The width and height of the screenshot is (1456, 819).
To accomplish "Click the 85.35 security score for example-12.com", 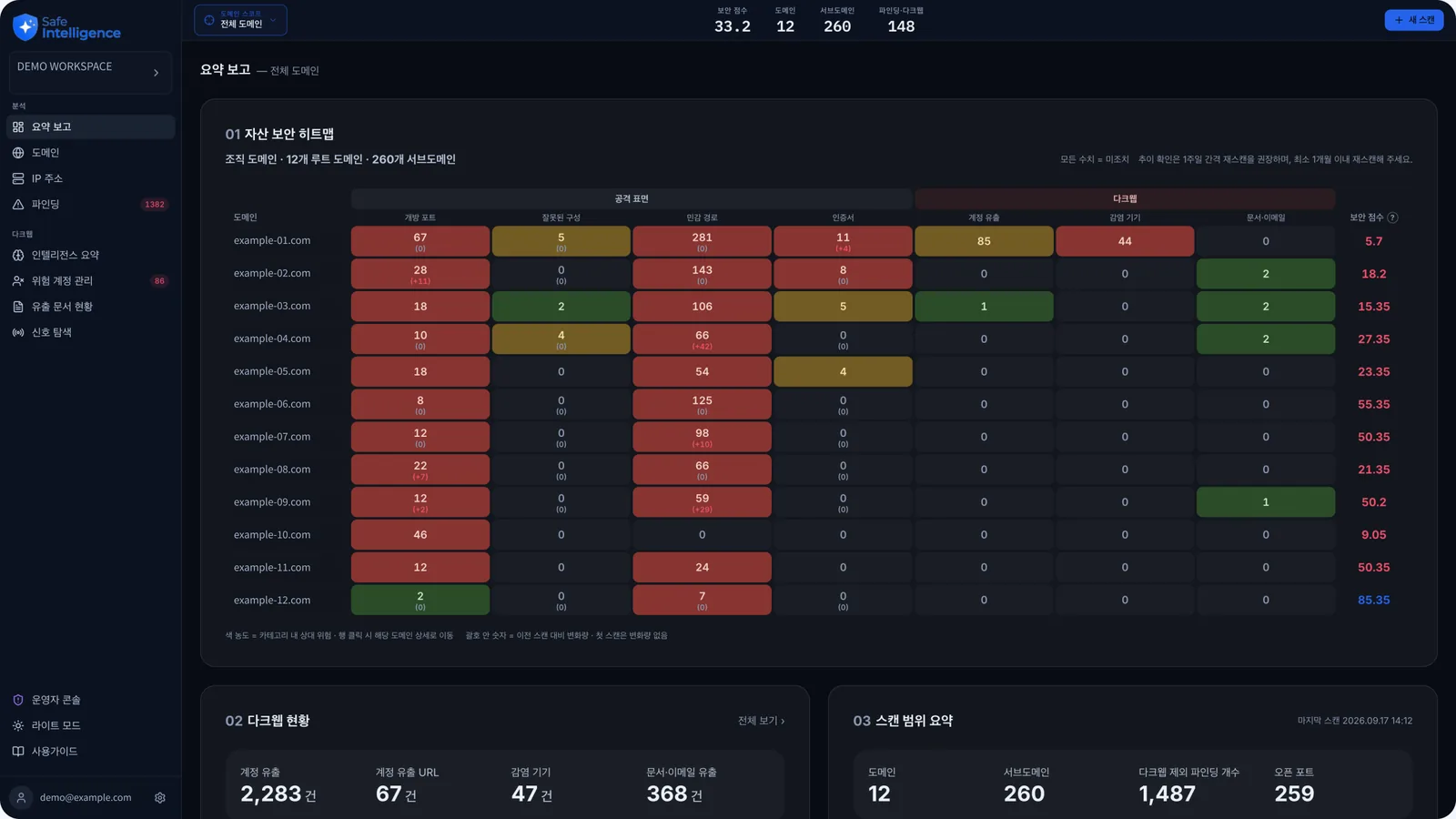I will tap(1373, 601).
